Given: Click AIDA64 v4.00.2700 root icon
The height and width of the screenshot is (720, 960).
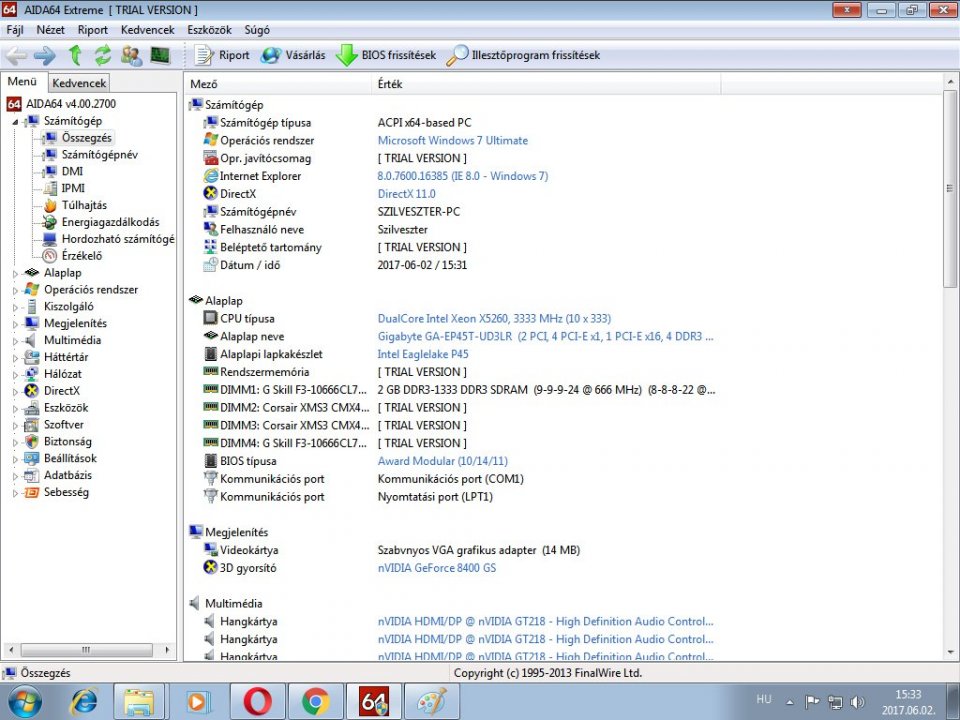Looking at the screenshot, I should click(x=13, y=104).
